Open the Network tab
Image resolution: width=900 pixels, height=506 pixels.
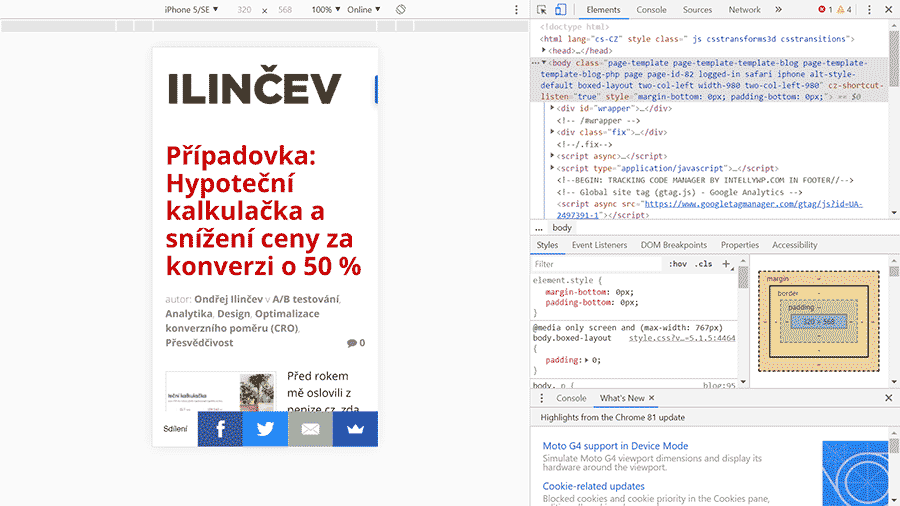pos(744,10)
